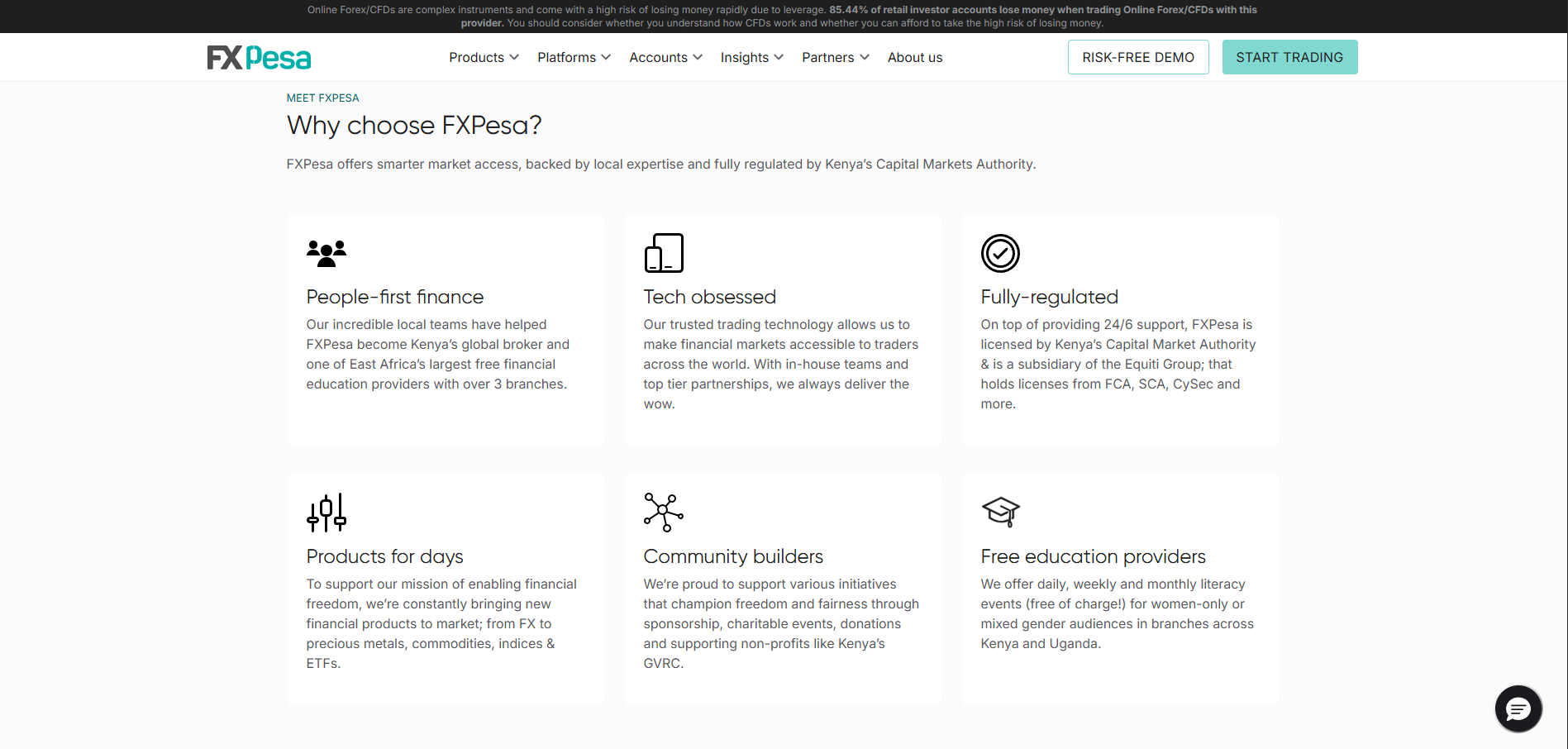Viewport: 1568px width, 749px height.
Task: Click the 'Fully-regulated' card title
Action: point(1050,297)
